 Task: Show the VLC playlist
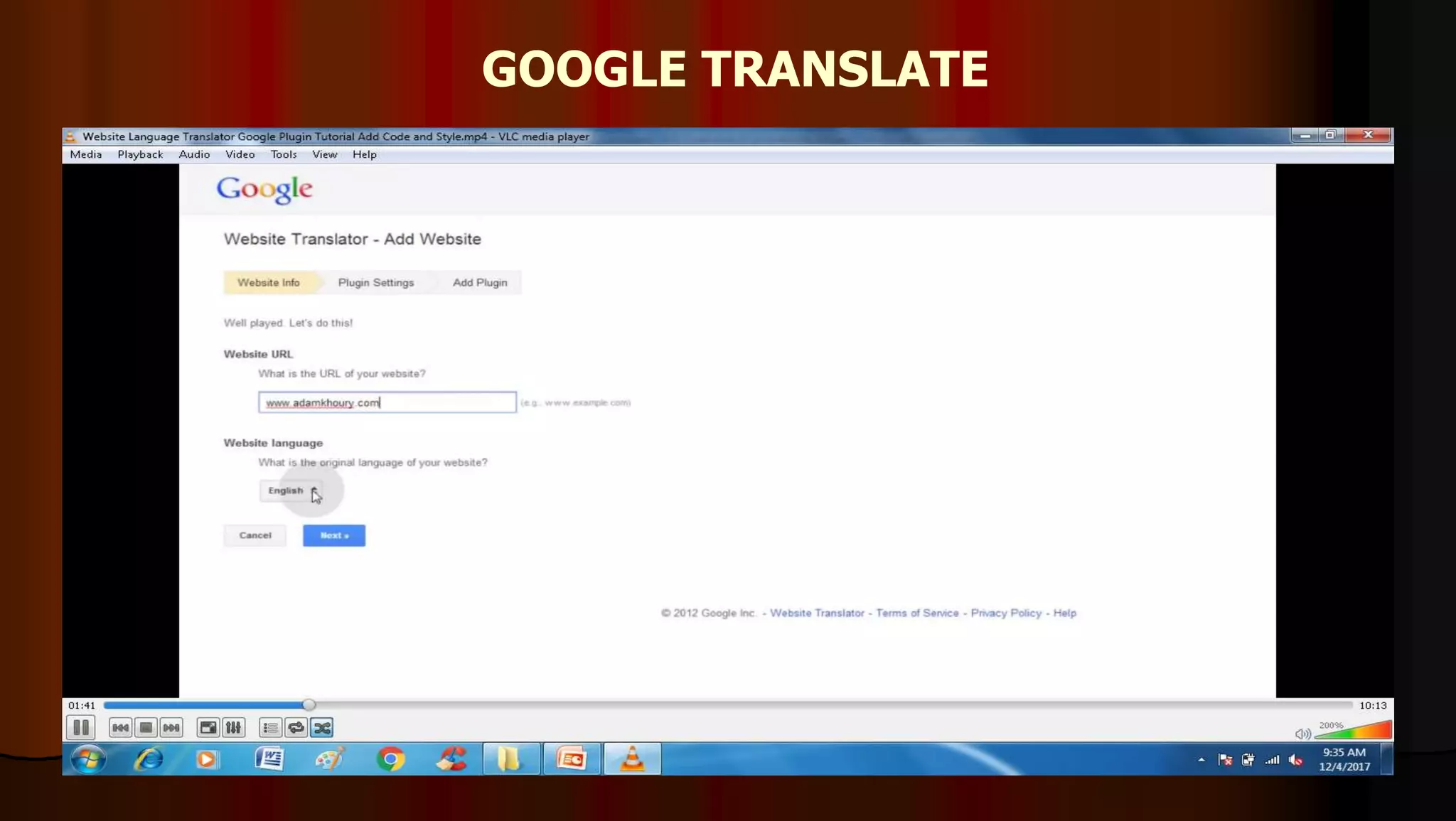270,727
